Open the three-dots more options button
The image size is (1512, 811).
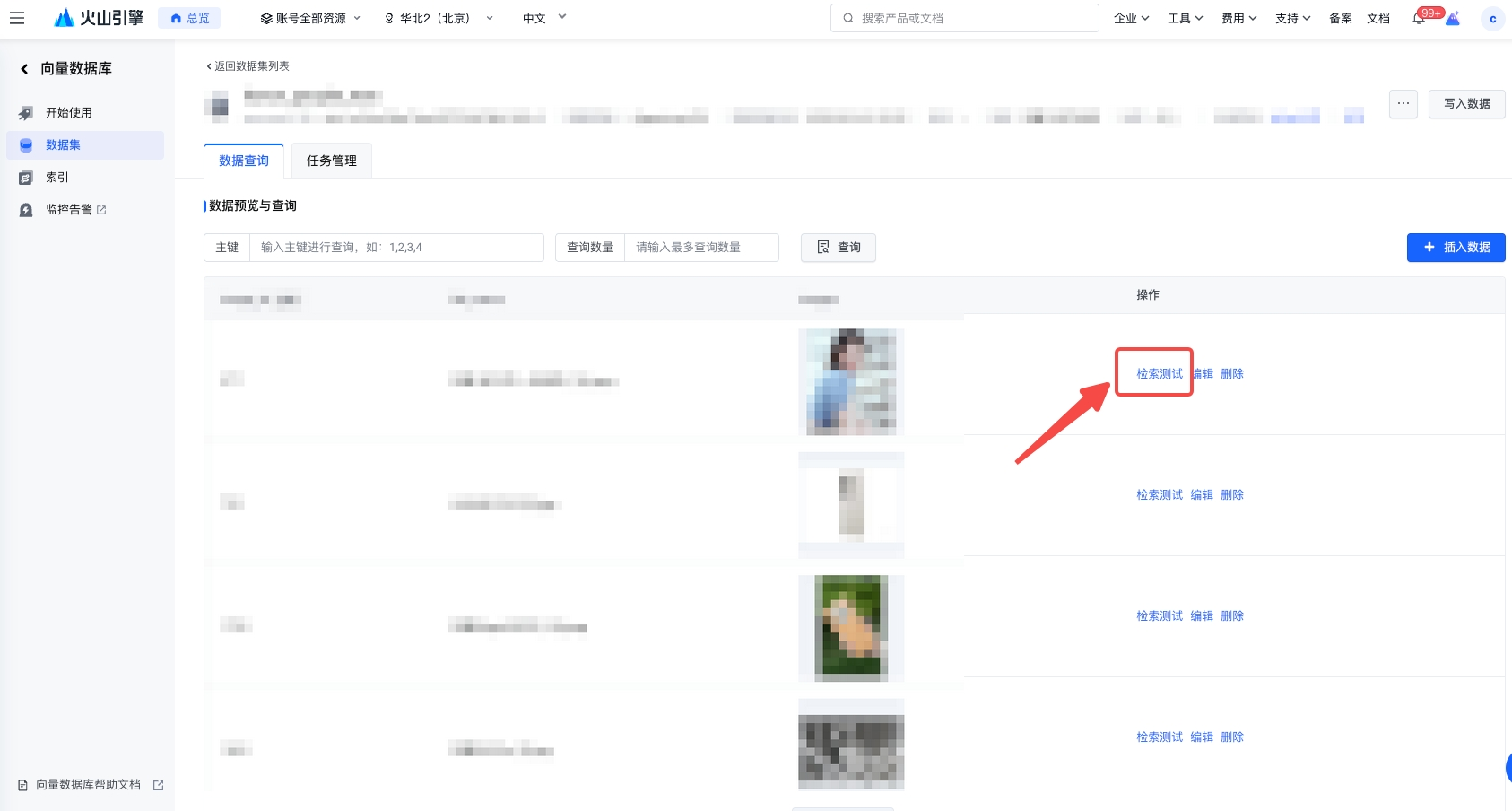pyautogui.click(x=1403, y=104)
